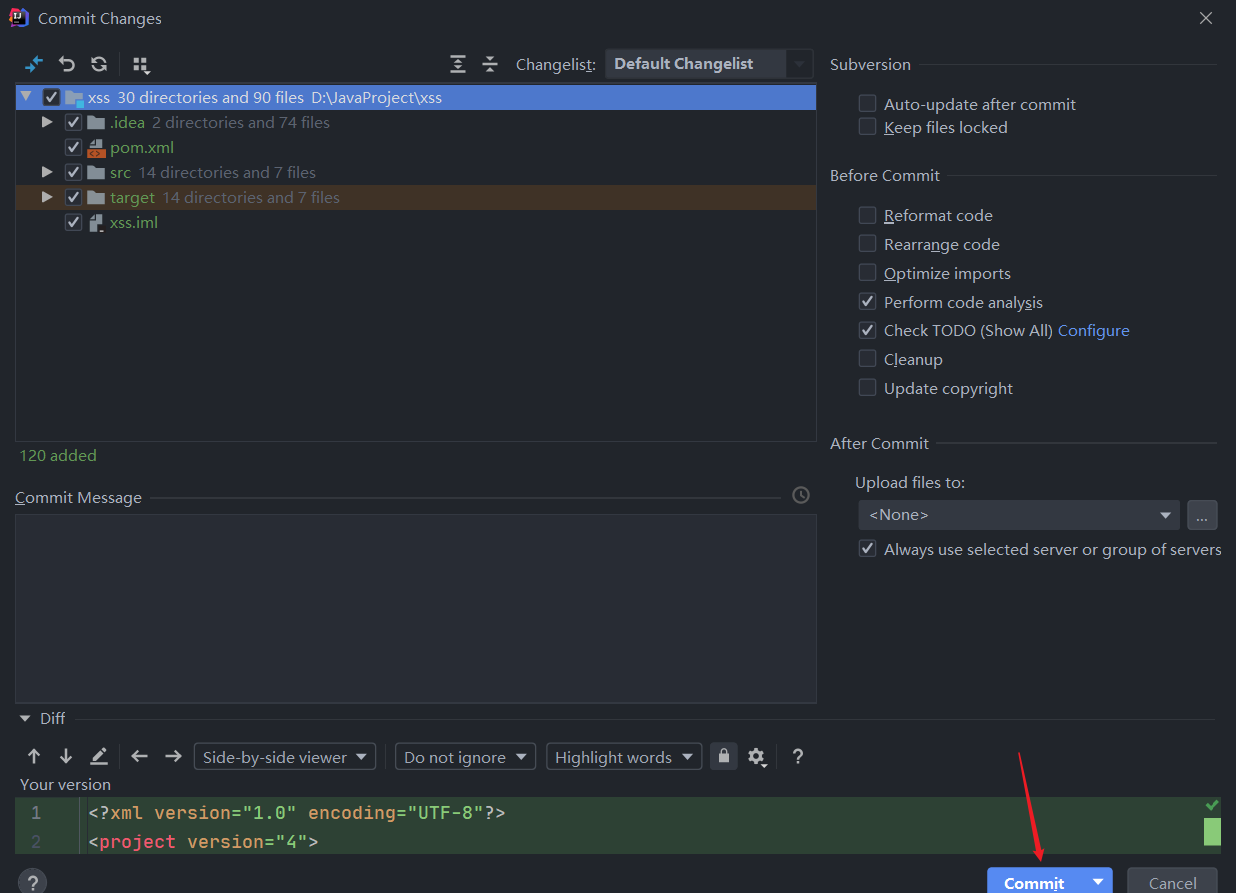Enable Cleanup option
This screenshot has width=1236, height=893.
tap(867, 359)
